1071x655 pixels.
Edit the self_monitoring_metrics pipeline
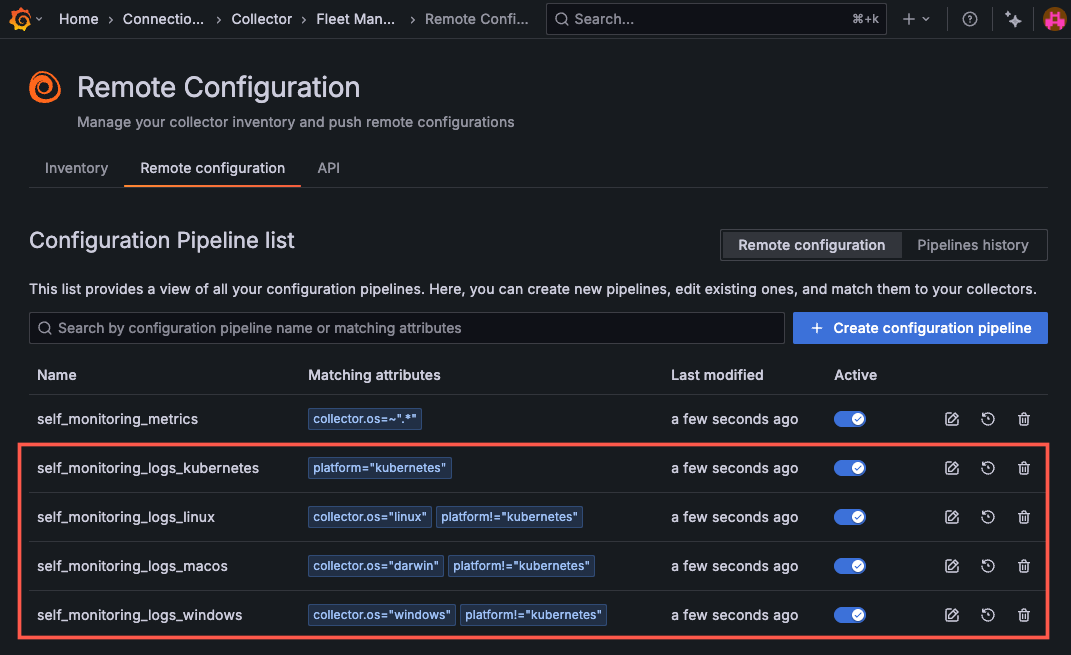click(x=952, y=419)
